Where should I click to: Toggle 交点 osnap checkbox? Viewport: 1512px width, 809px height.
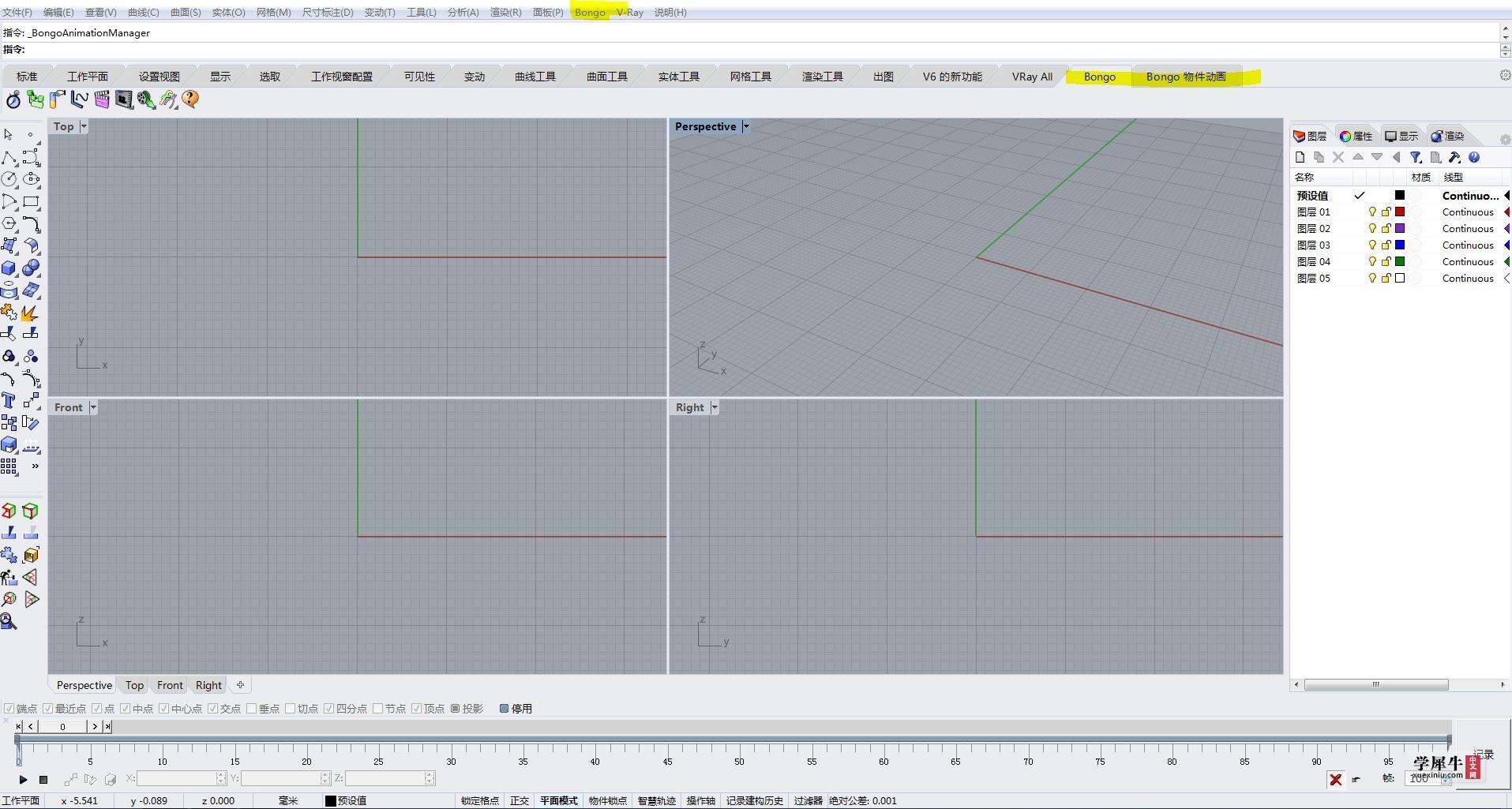point(212,709)
